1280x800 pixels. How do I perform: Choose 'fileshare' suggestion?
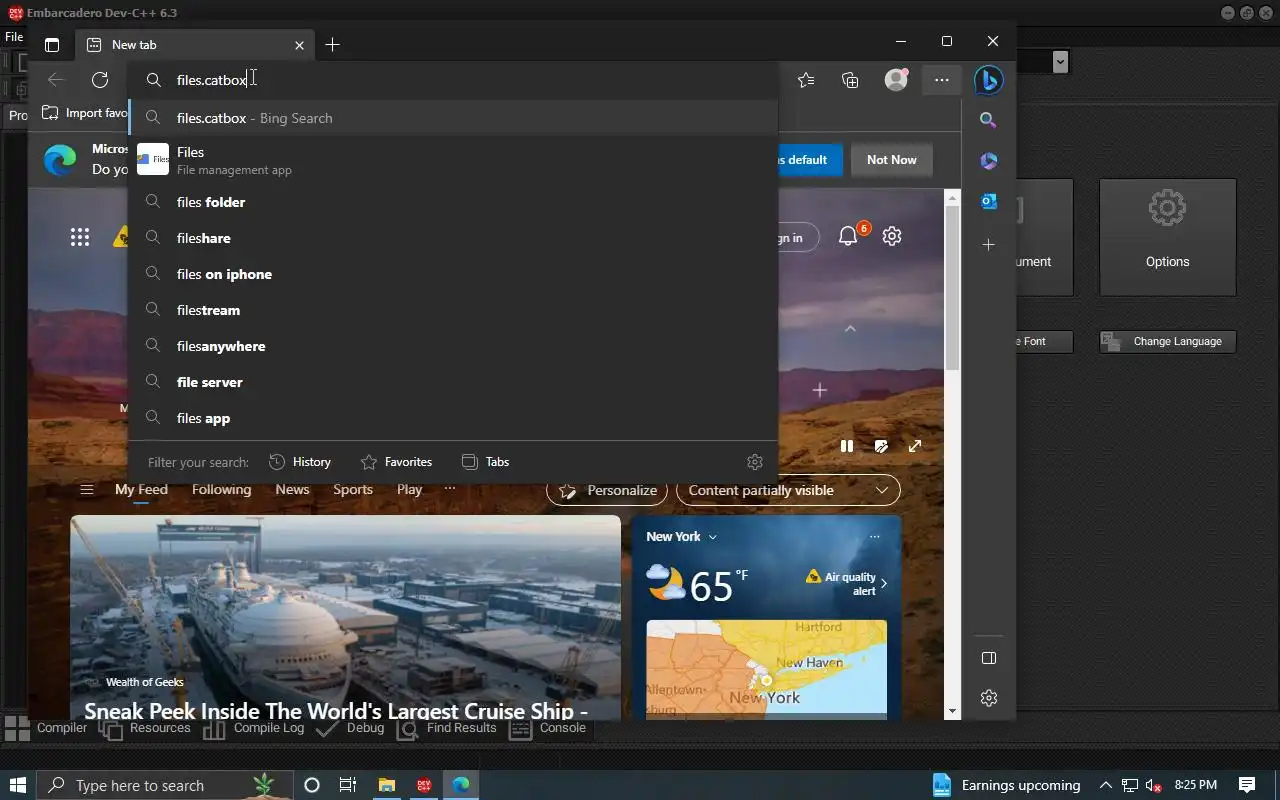tap(453, 238)
